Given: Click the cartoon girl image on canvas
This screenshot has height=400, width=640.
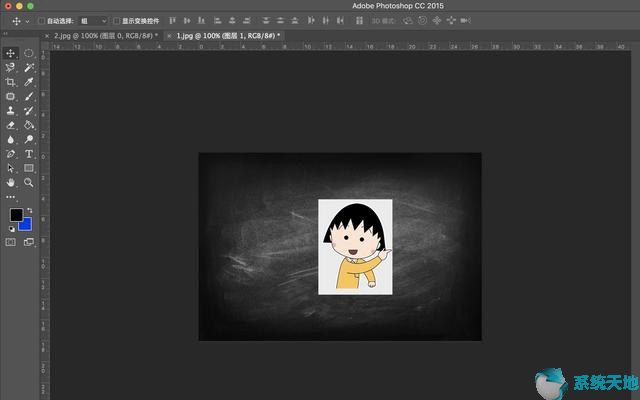Looking at the screenshot, I should tap(355, 247).
